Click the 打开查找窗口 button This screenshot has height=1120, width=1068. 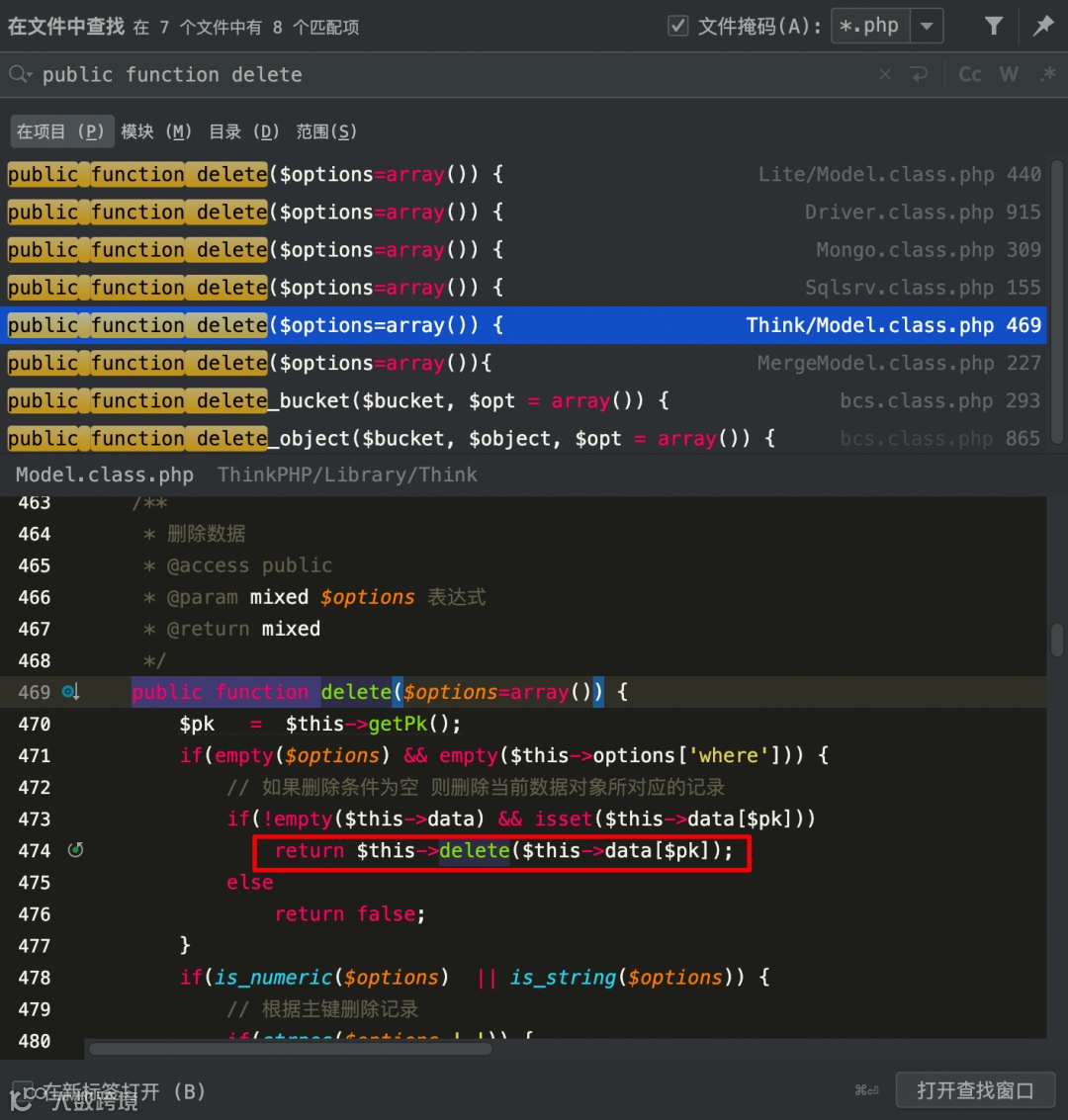(x=975, y=1090)
